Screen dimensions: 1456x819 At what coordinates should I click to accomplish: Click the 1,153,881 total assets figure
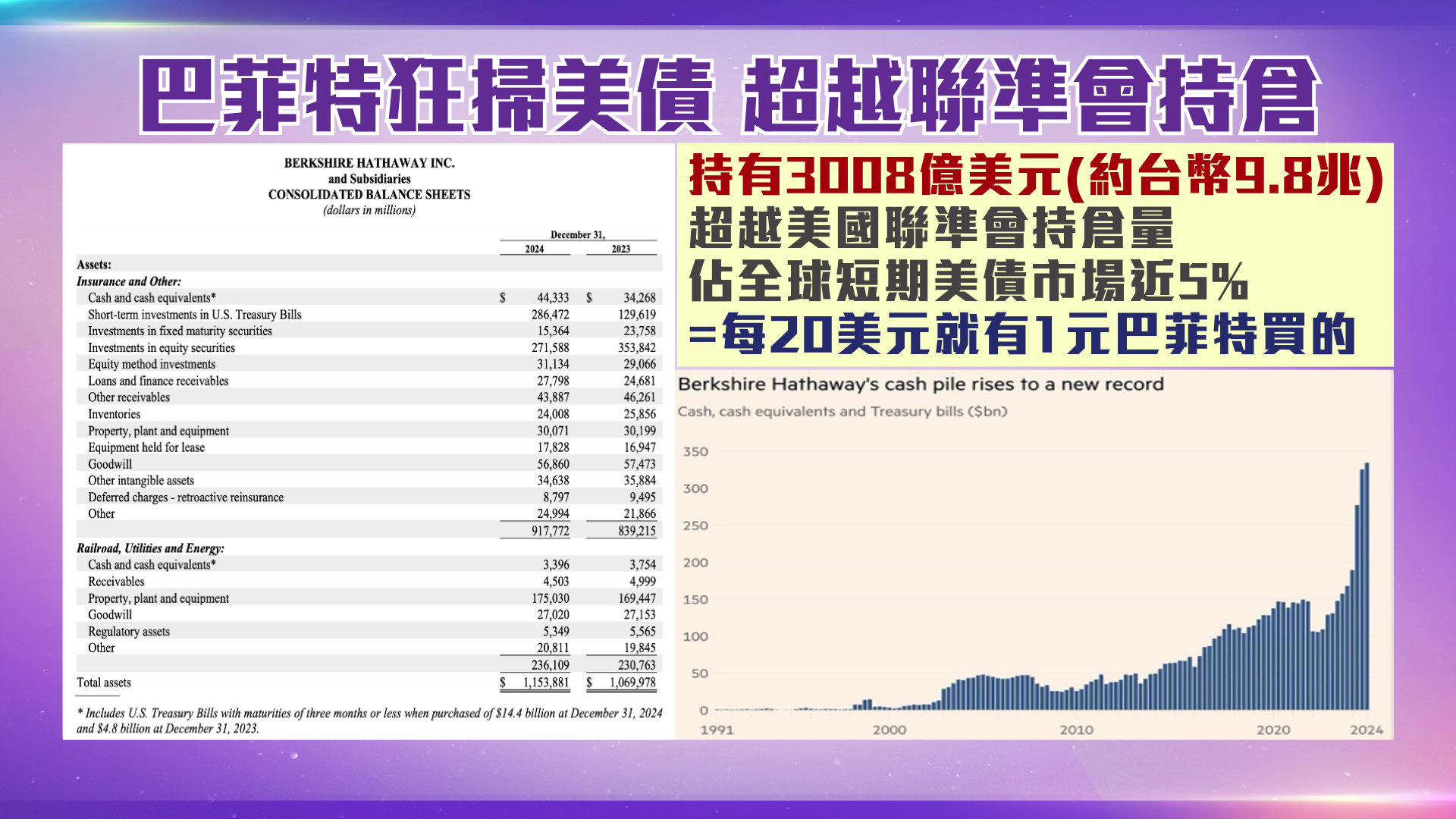(545, 682)
